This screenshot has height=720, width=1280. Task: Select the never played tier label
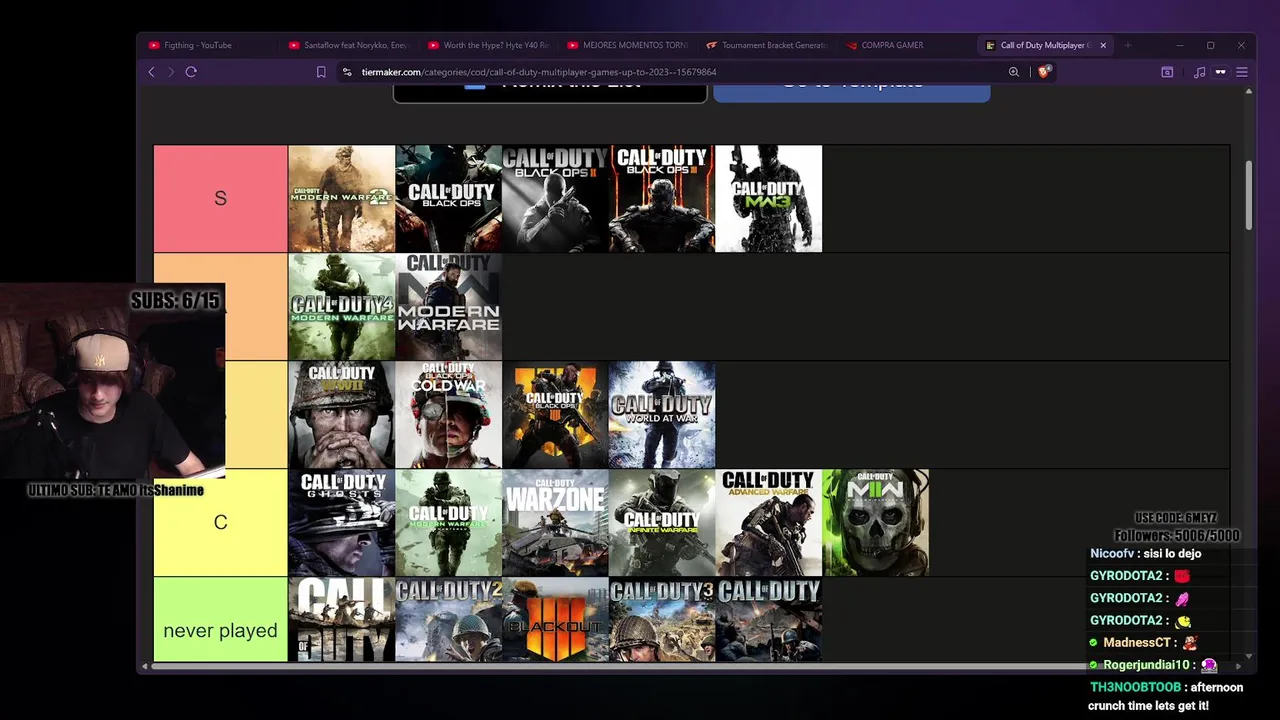[x=220, y=620]
